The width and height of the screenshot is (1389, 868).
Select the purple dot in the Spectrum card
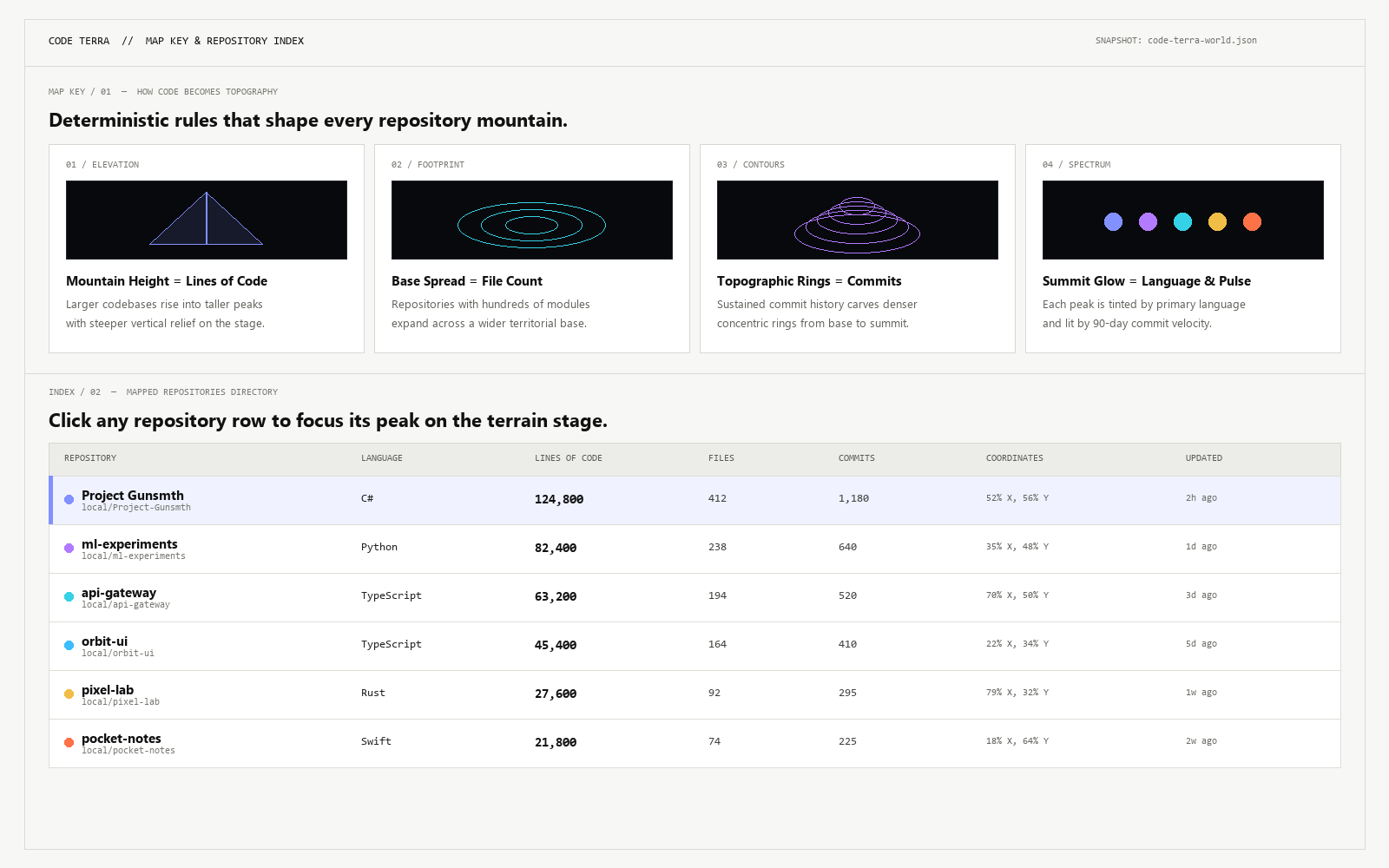coord(1148,222)
